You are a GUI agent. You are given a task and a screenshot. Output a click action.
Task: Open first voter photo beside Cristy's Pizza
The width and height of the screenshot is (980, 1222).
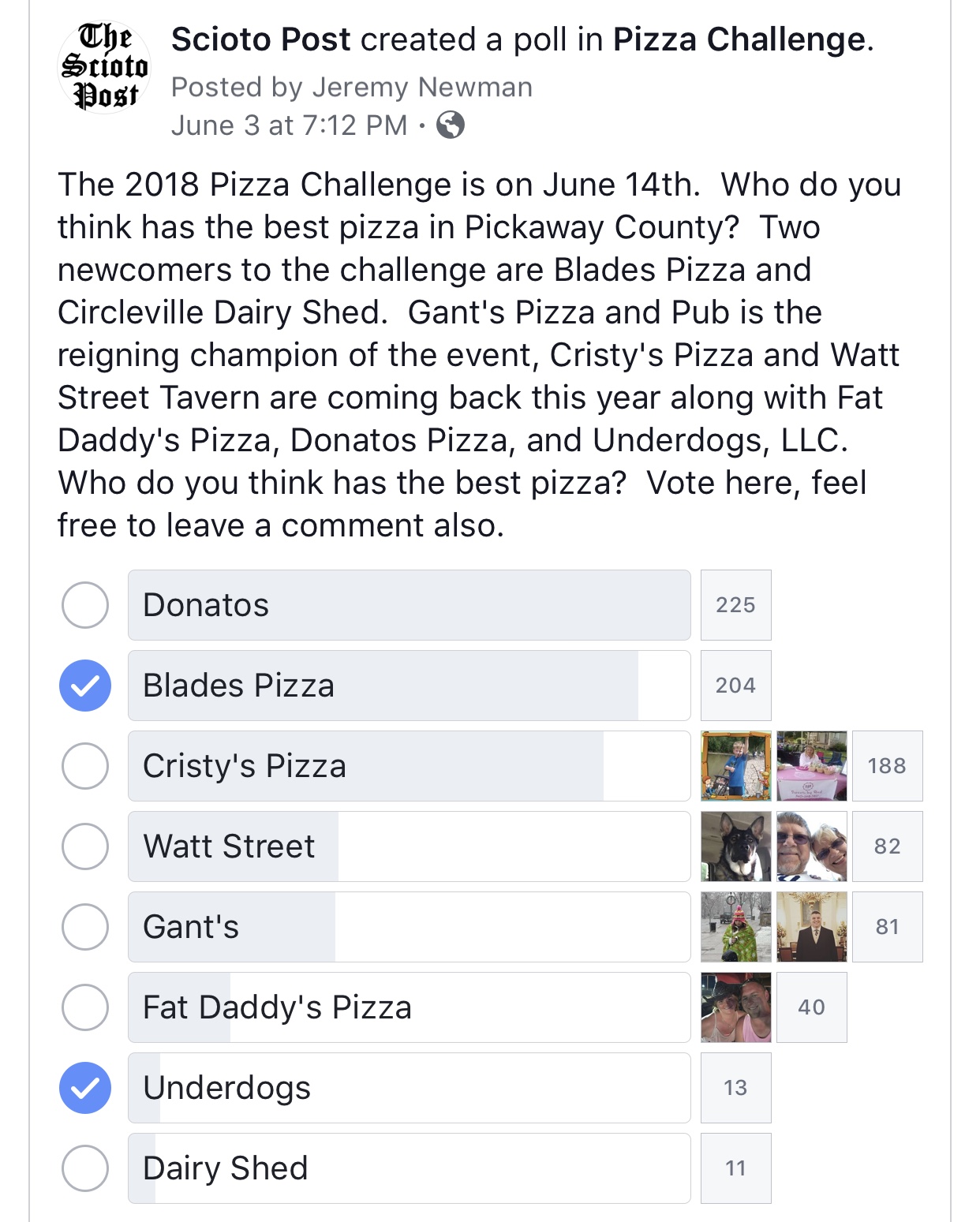pos(735,766)
